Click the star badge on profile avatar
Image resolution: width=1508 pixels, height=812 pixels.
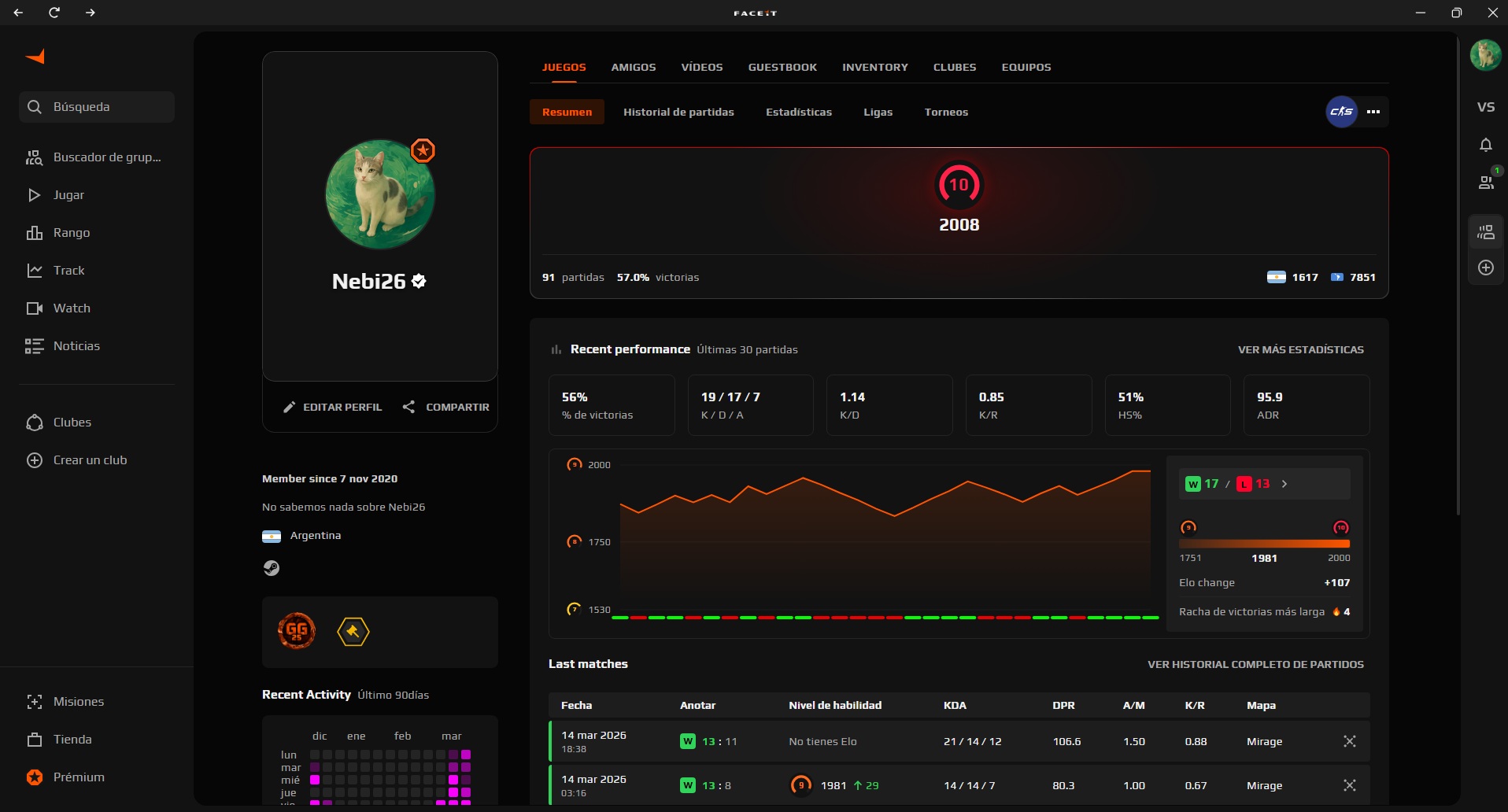(423, 150)
